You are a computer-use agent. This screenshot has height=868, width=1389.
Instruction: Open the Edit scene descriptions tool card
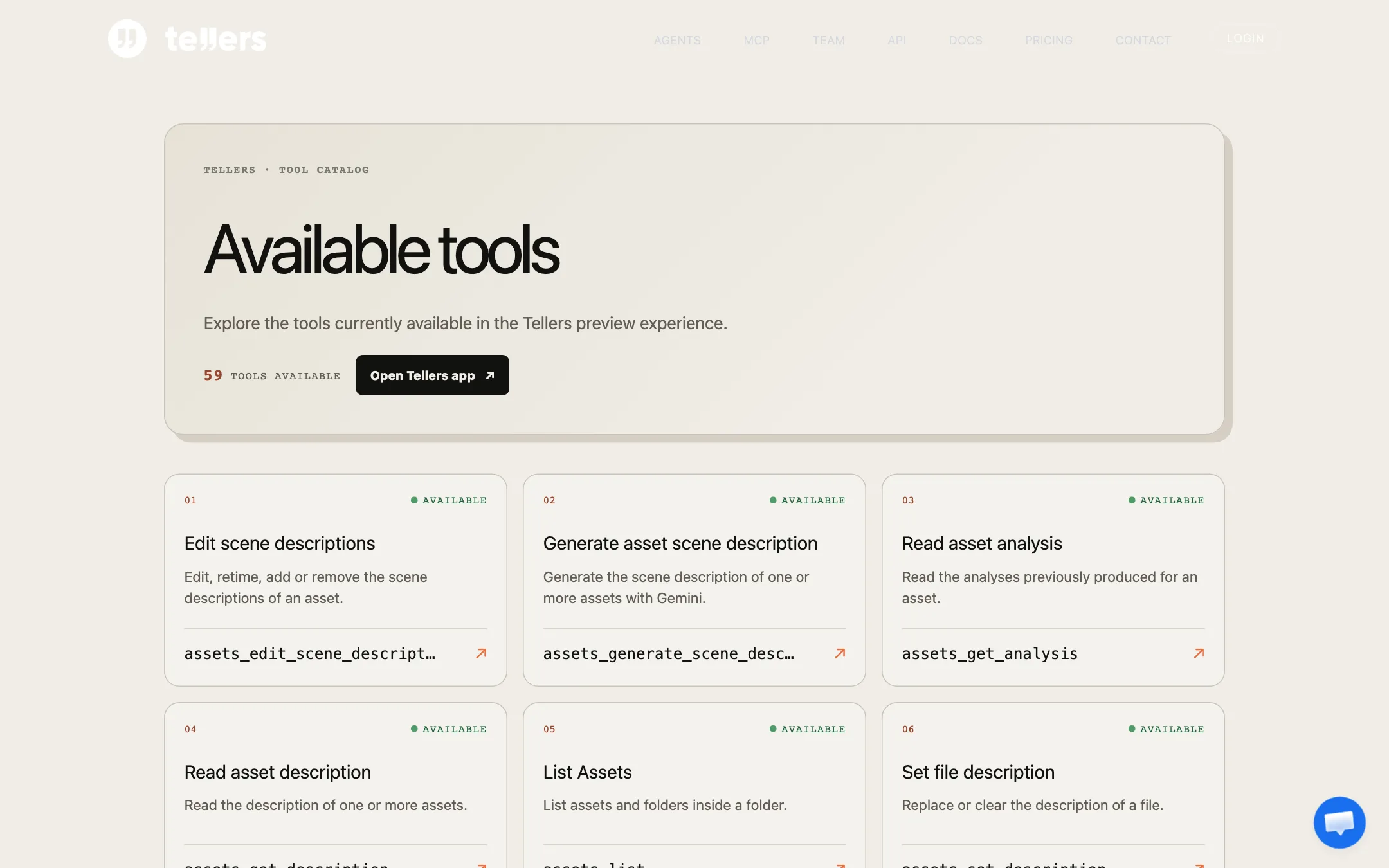(x=335, y=580)
